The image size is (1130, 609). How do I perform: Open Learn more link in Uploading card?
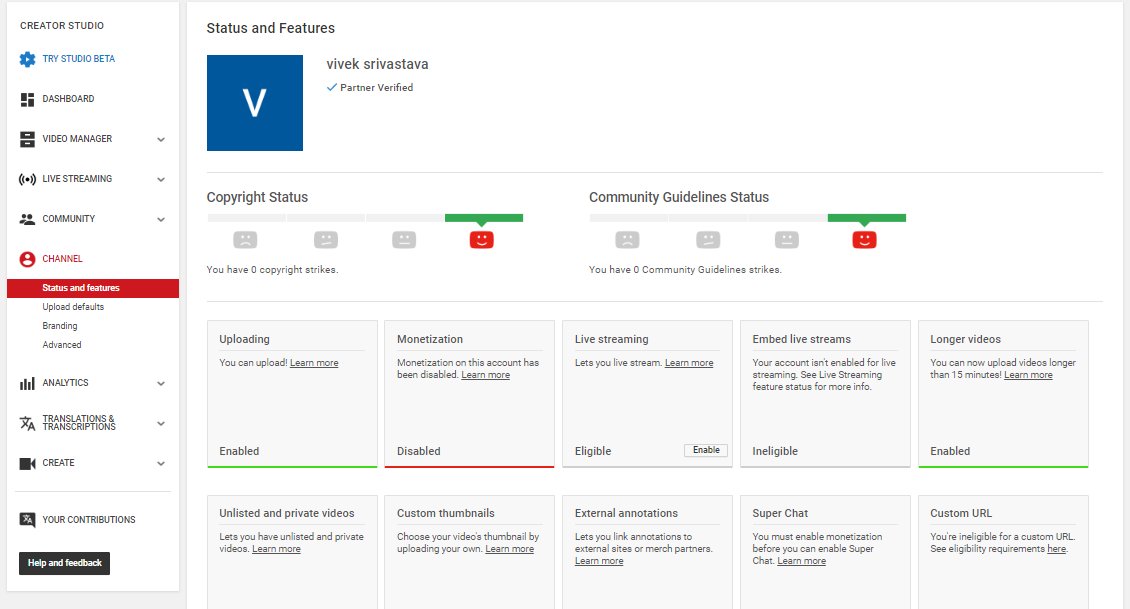click(x=314, y=363)
